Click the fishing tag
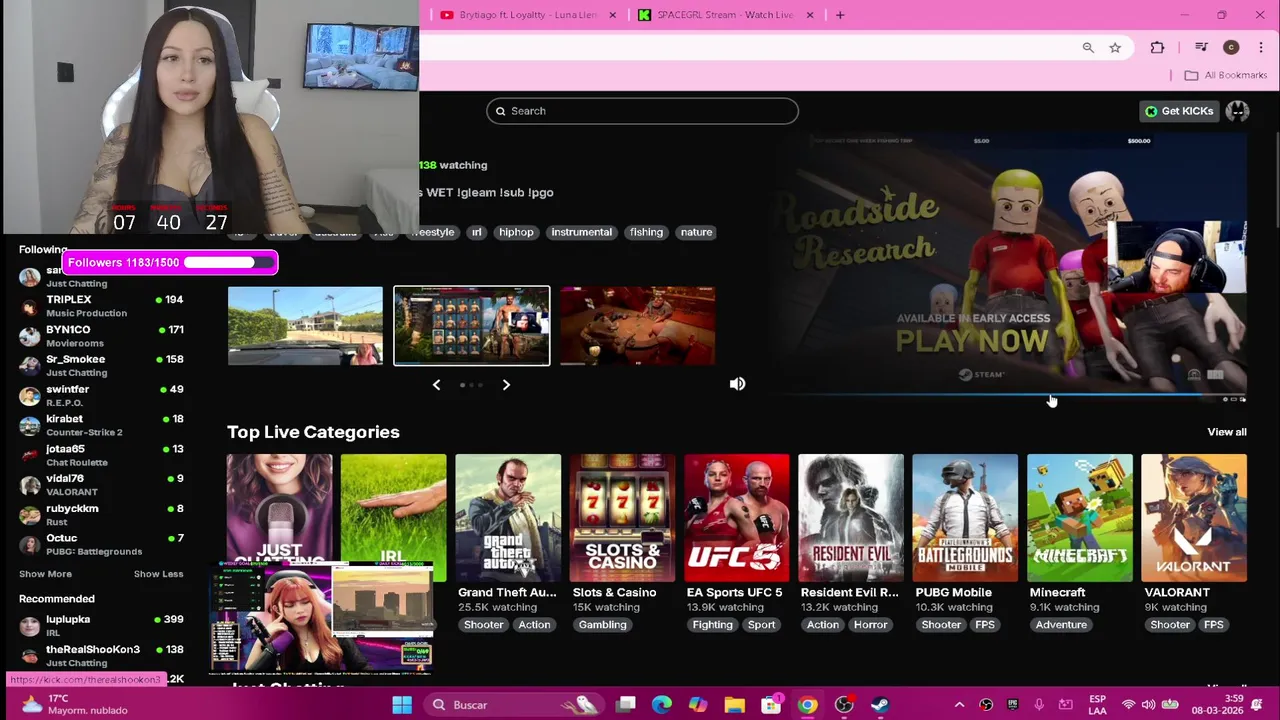This screenshot has height=720, width=1280. [x=646, y=232]
